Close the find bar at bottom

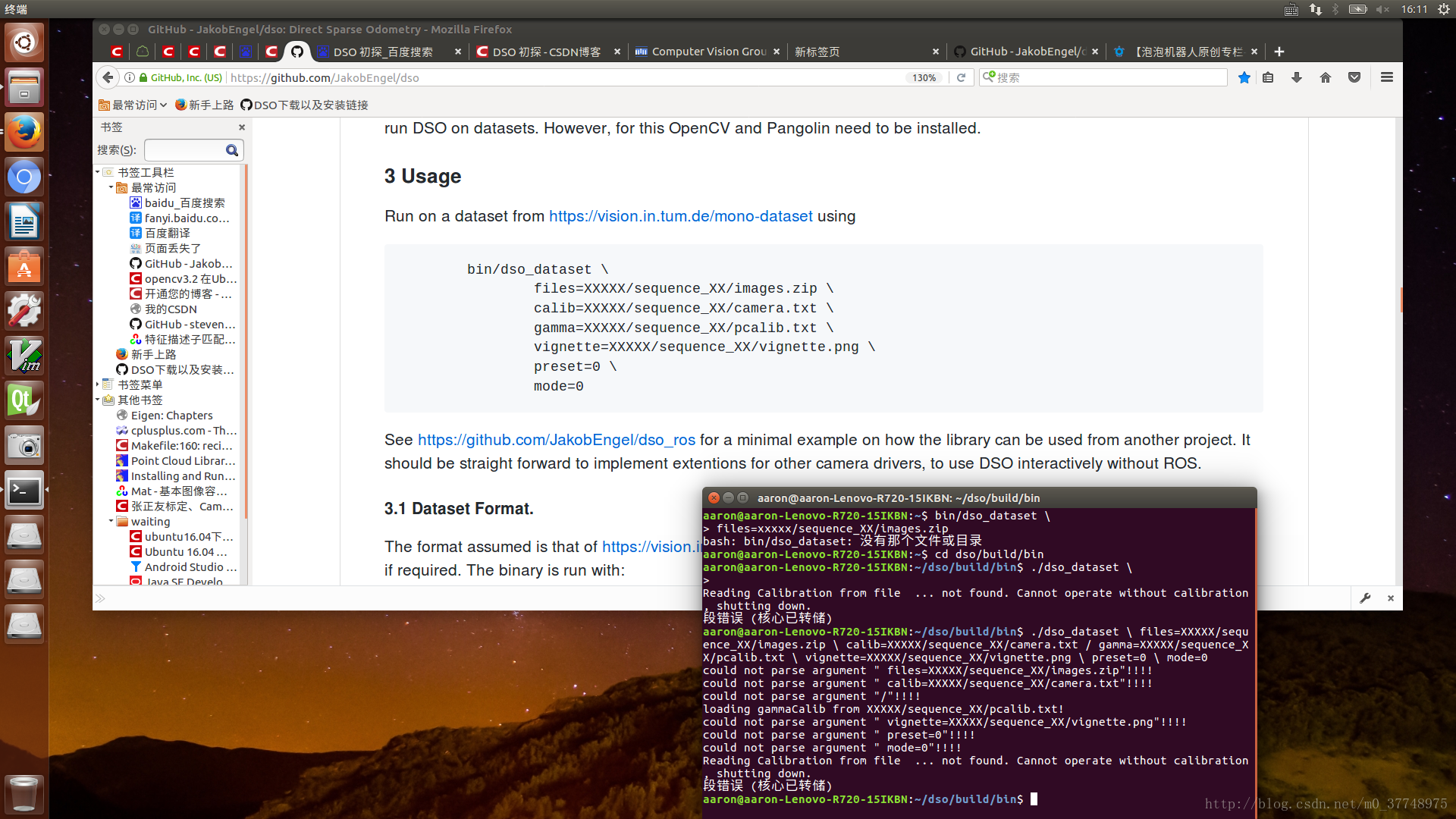coord(1391,598)
